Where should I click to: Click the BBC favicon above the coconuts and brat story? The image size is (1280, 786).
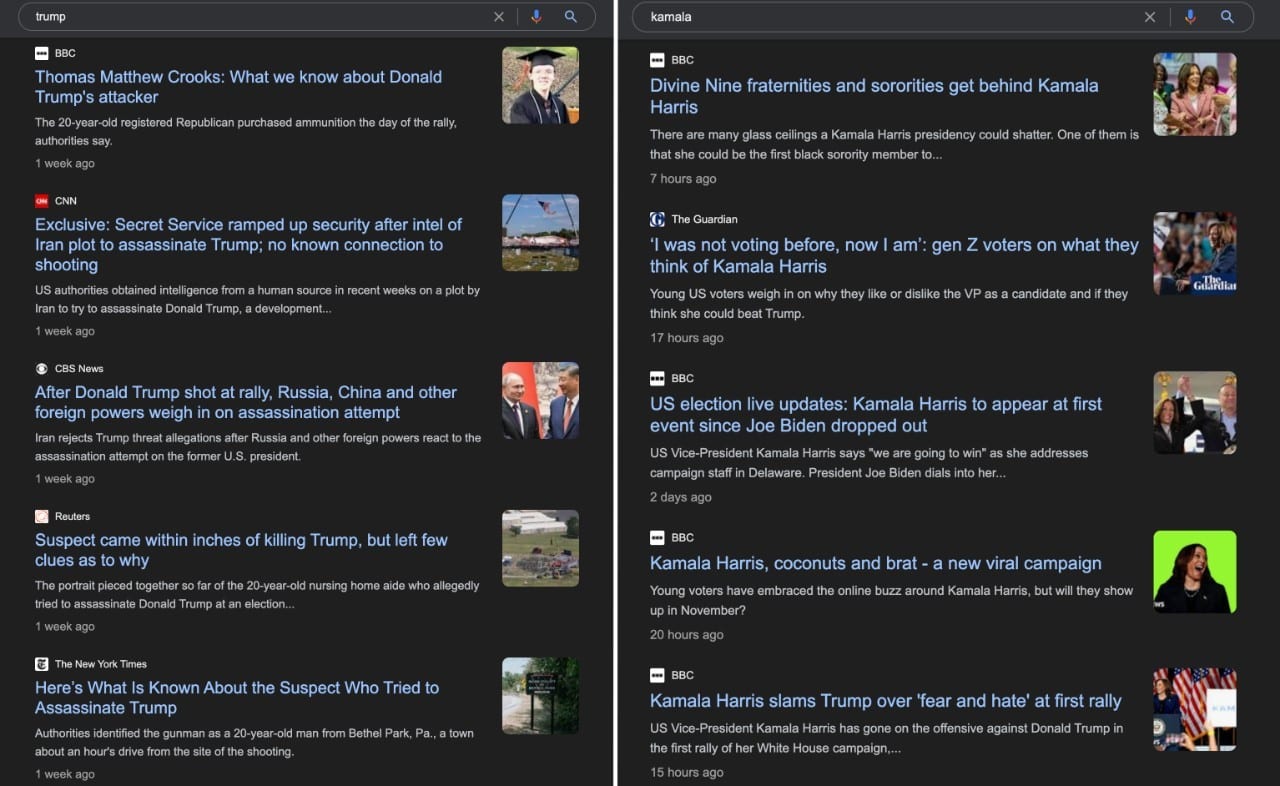(x=657, y=537)
